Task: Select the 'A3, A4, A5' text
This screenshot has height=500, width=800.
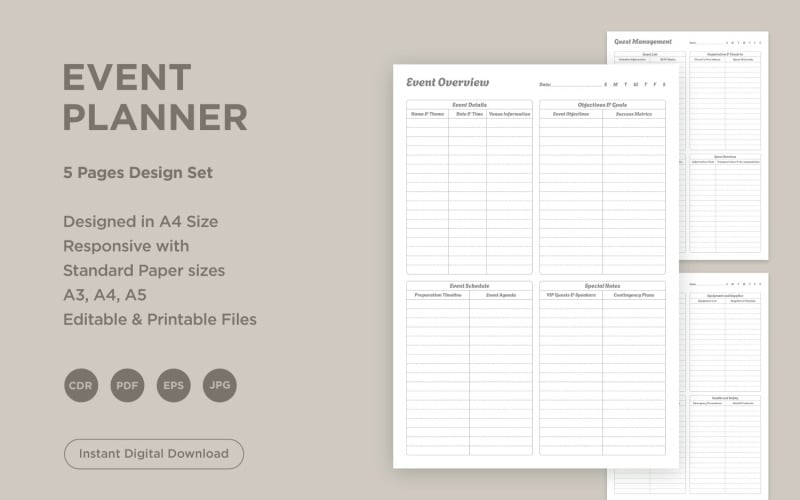Action: click(x=105, y=295)
